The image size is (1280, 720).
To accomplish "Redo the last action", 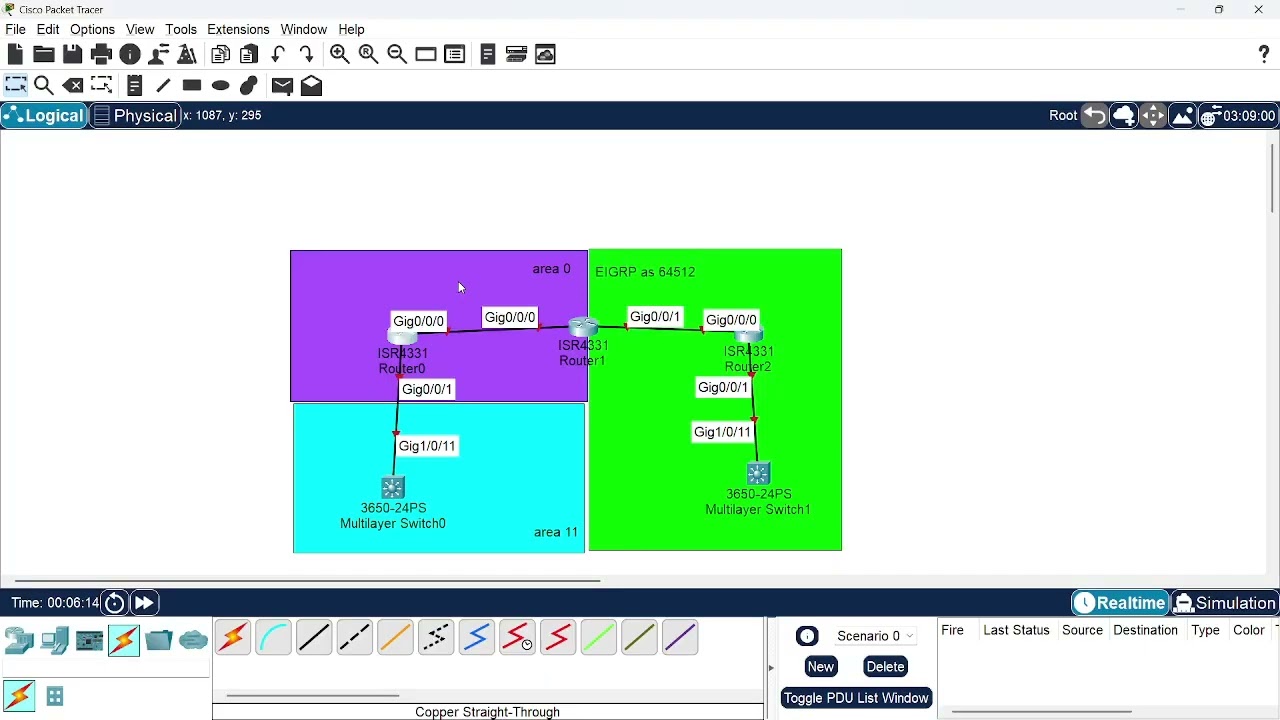I will [x=307, y=54].
